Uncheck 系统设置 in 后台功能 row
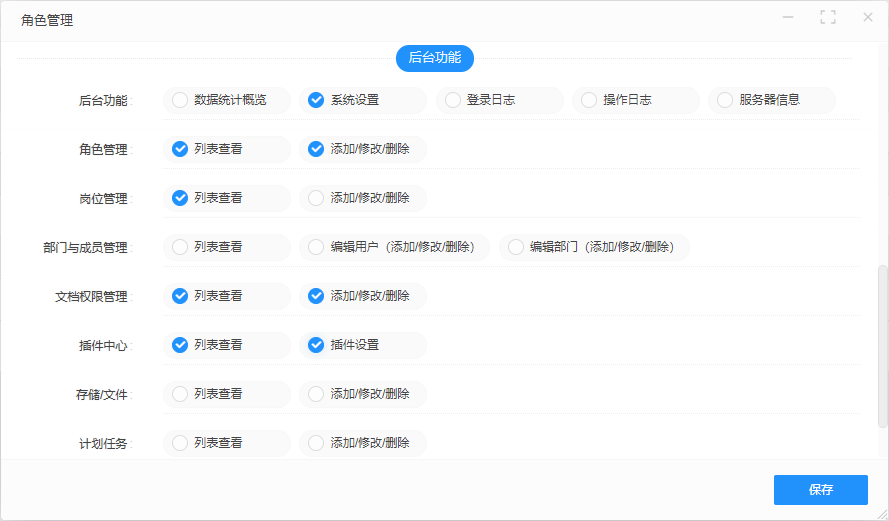Image resolution: width=889 pixels, height=521 pixels. [x=316, y=100]
